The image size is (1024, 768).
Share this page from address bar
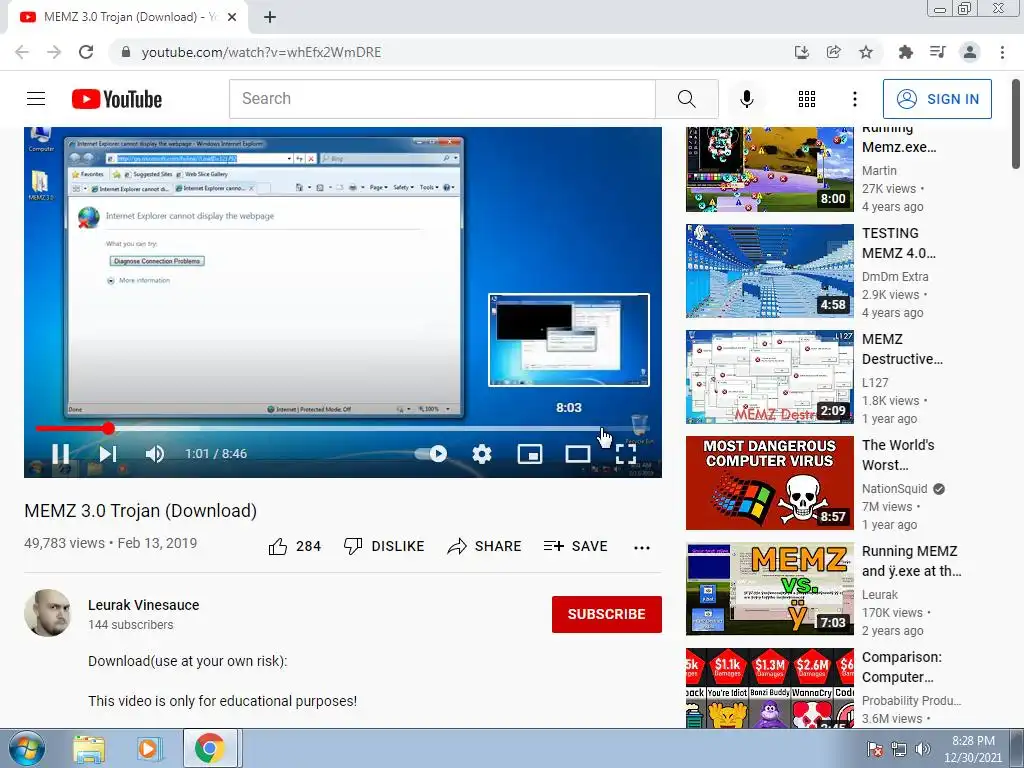tap(833, 52)
